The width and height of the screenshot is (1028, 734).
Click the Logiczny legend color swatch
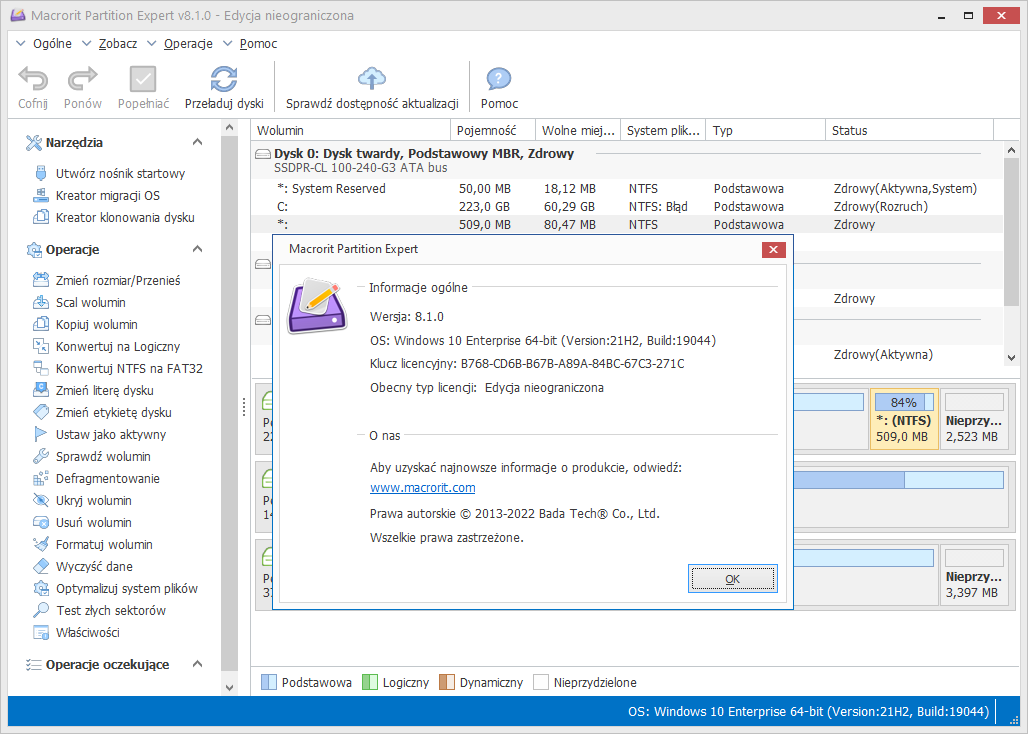pyautogui.click(x=370, y=682)
